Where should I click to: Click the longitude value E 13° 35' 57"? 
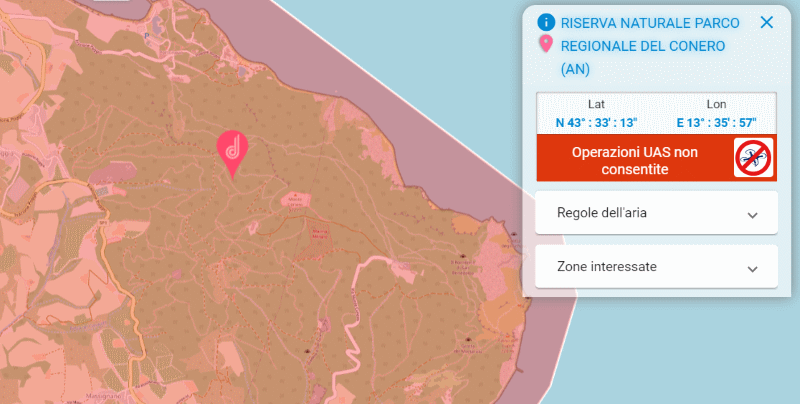tap(716, 123)
